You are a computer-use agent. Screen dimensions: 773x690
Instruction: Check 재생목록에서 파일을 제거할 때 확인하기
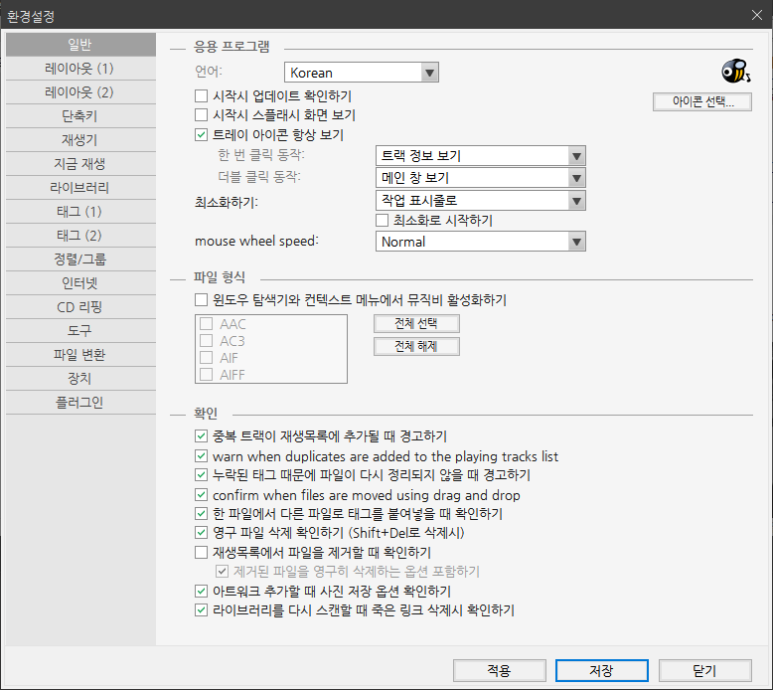coord(201,552)
